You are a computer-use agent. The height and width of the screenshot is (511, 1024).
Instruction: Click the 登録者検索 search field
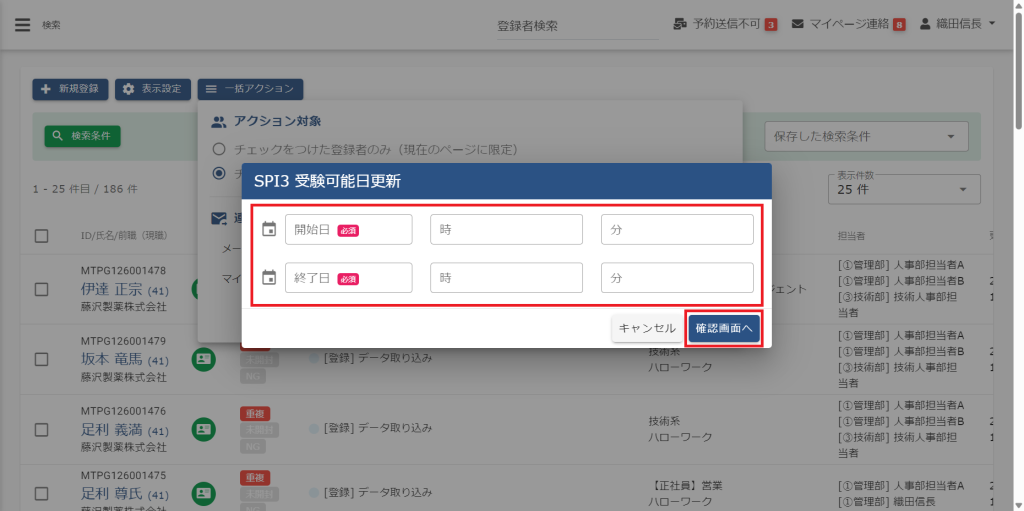[577, 26]
